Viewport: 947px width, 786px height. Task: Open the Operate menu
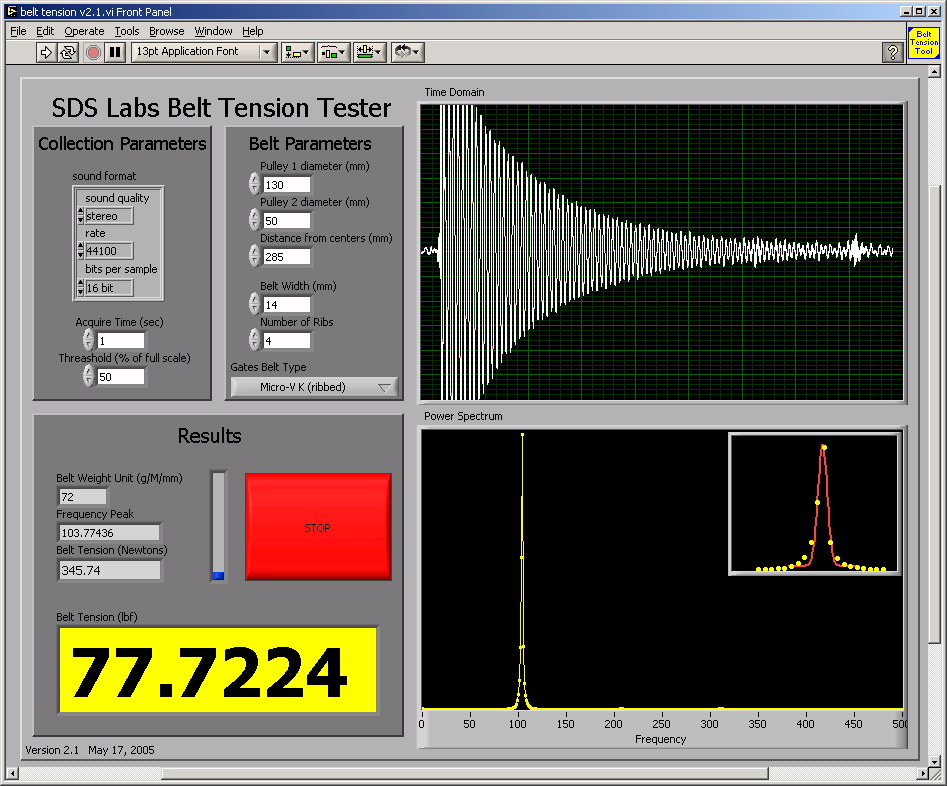85,31
